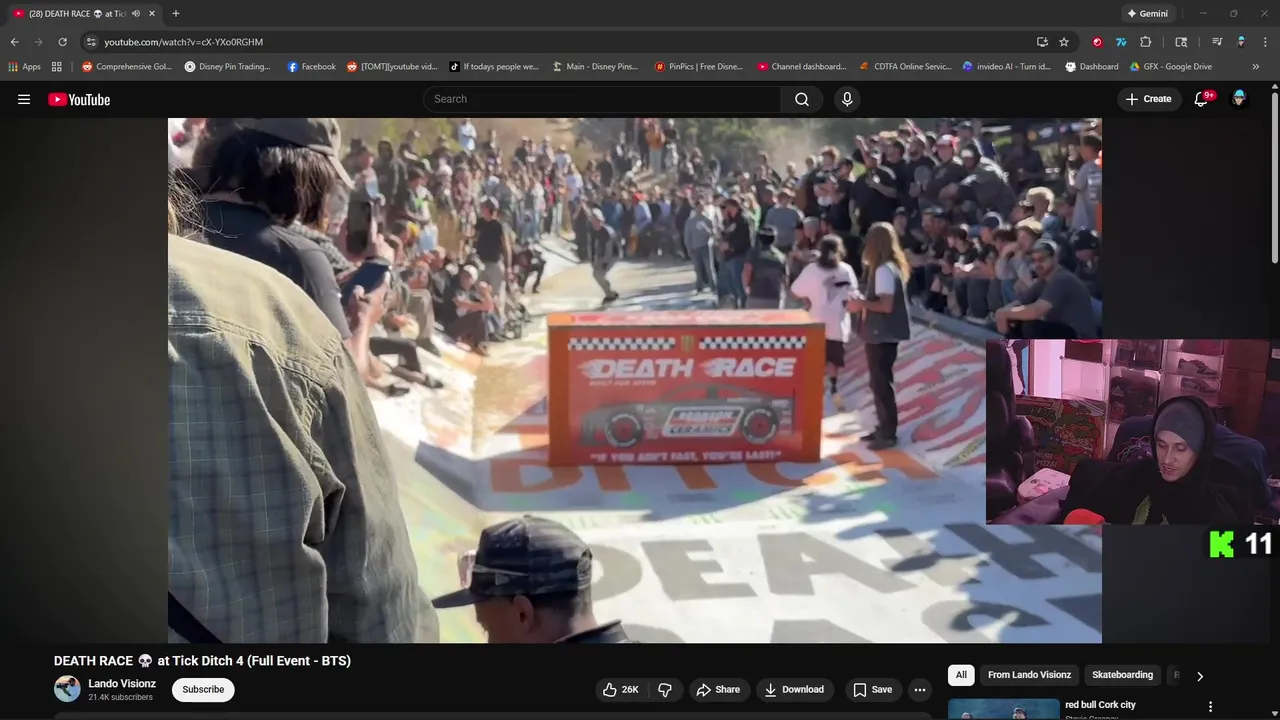
Task: Subscribe to Lando Visionz
Action: [x=203, y=690]
